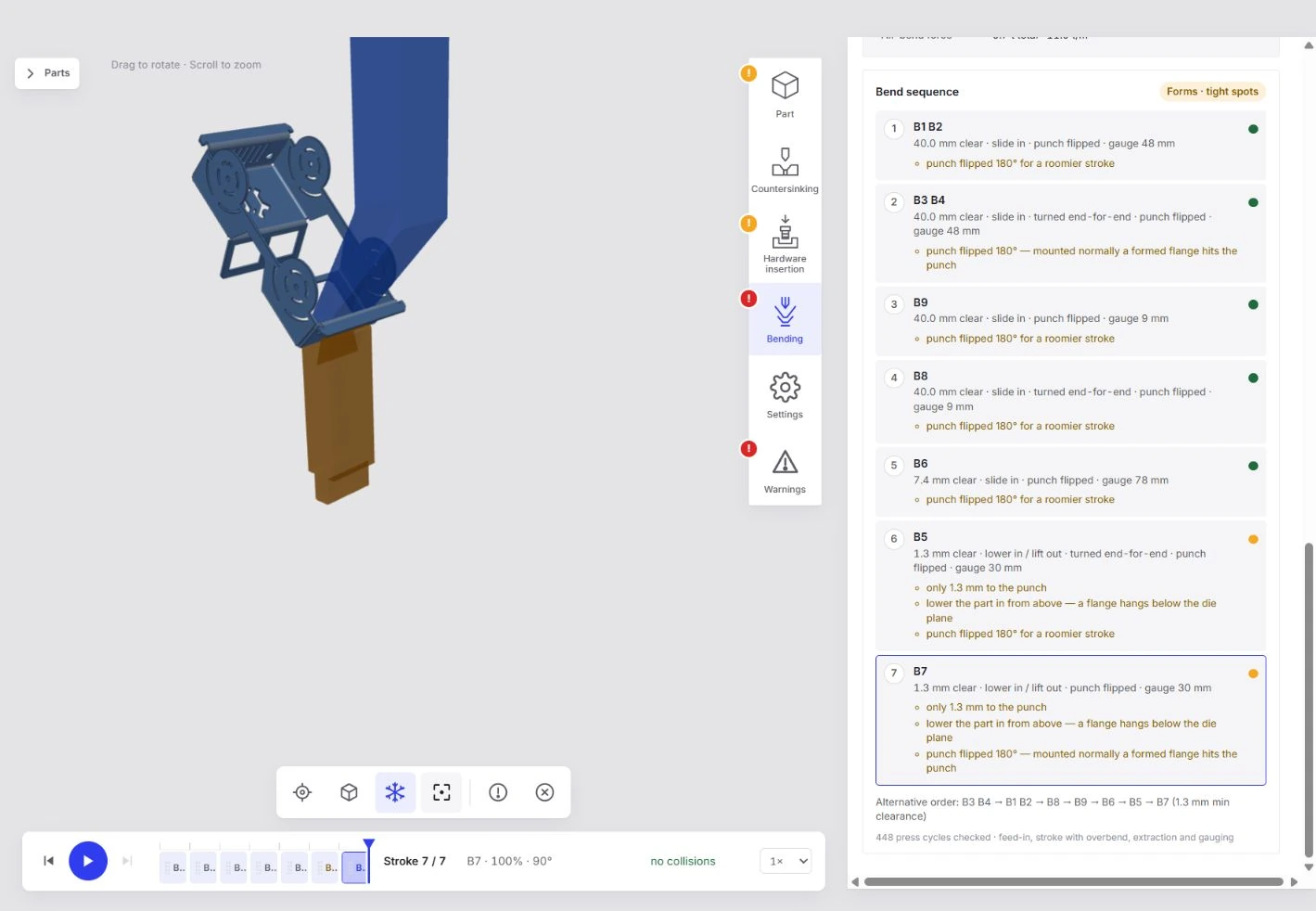Play the bending simulation
The height and width of the screenshot is (911, 1316).
[x=88, y=861]
